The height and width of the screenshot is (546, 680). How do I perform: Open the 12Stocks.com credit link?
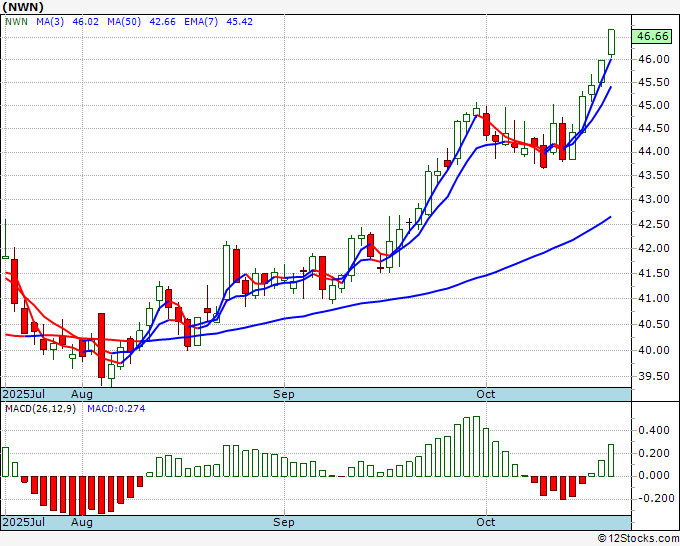(x=638, y=539)
